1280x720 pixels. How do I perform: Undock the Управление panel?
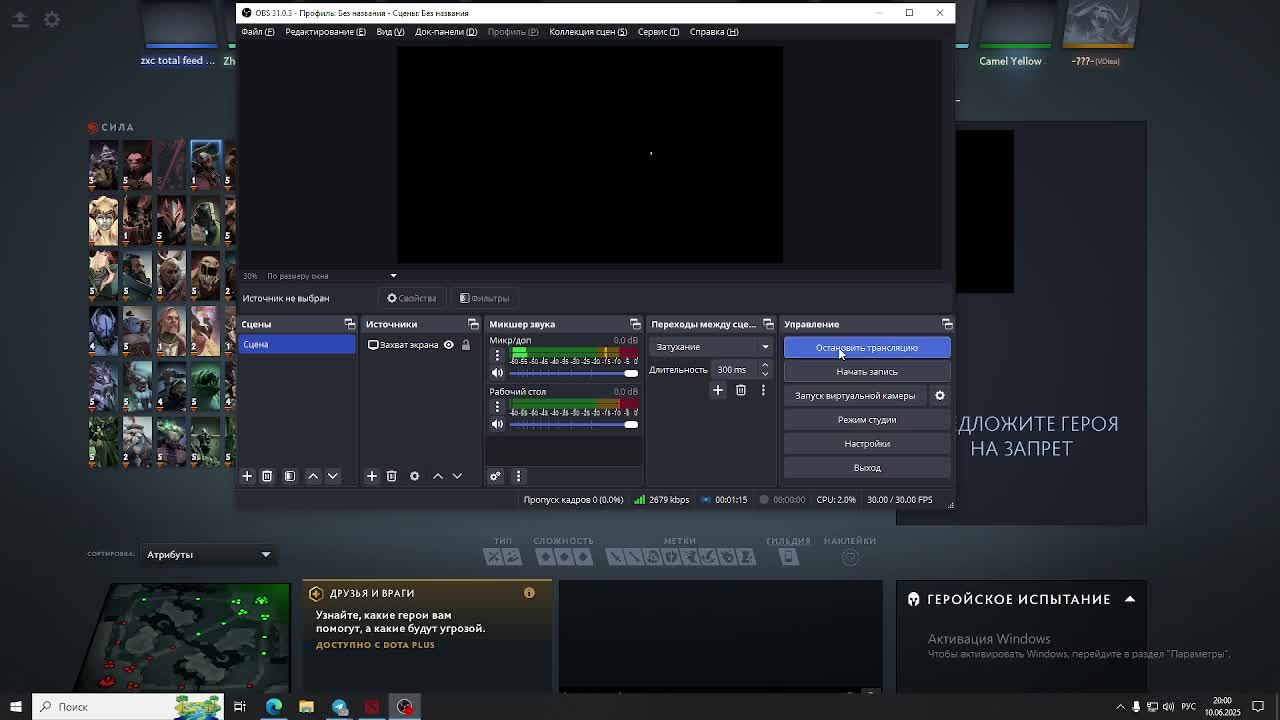[x=947, y=324]
